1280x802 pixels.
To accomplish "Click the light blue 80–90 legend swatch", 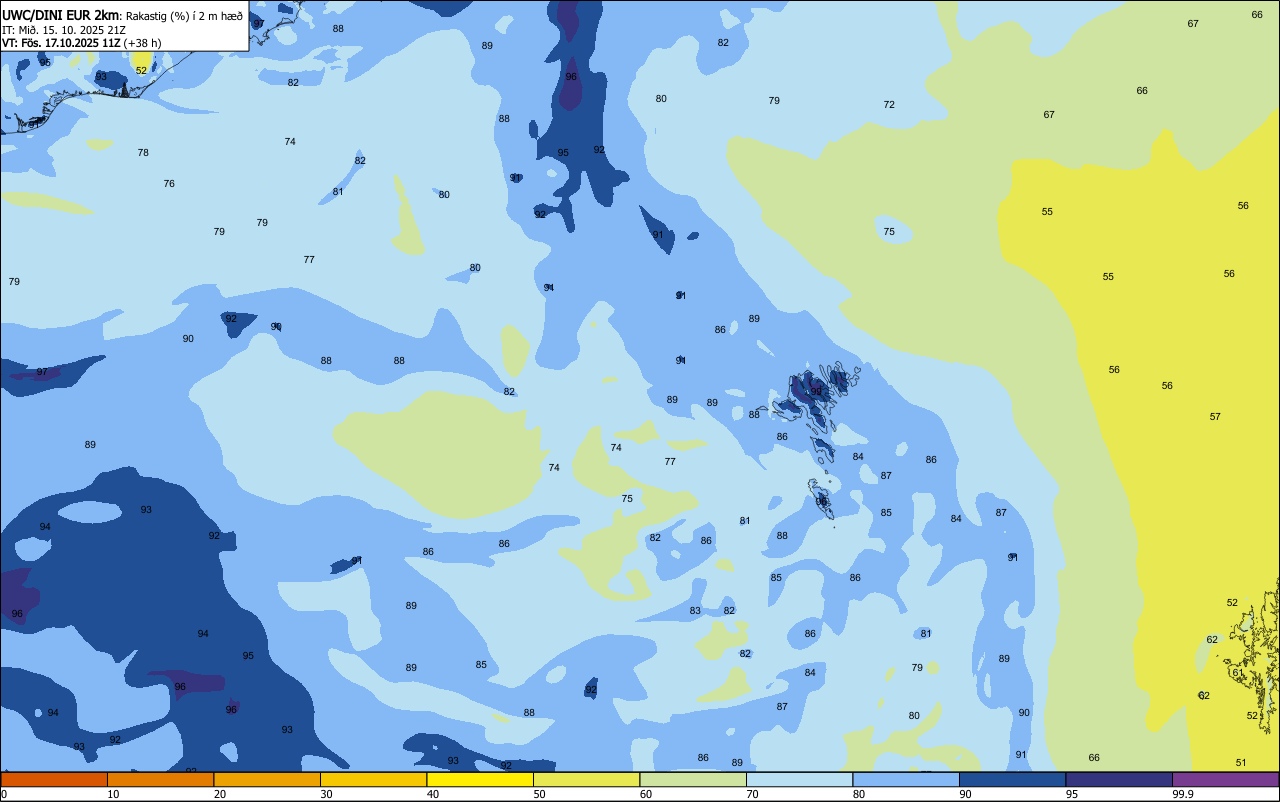I will click(x=906, y=779).
